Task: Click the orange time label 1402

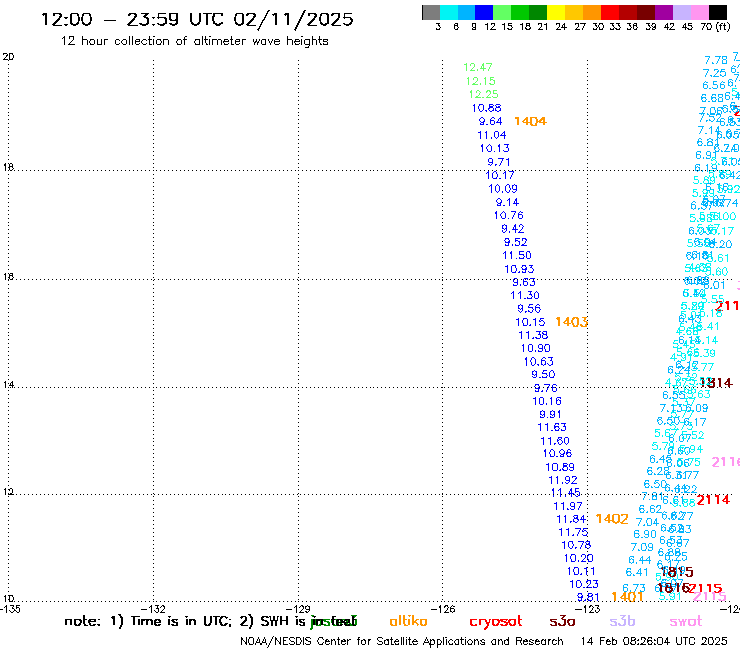Action: tap(612, 519)
